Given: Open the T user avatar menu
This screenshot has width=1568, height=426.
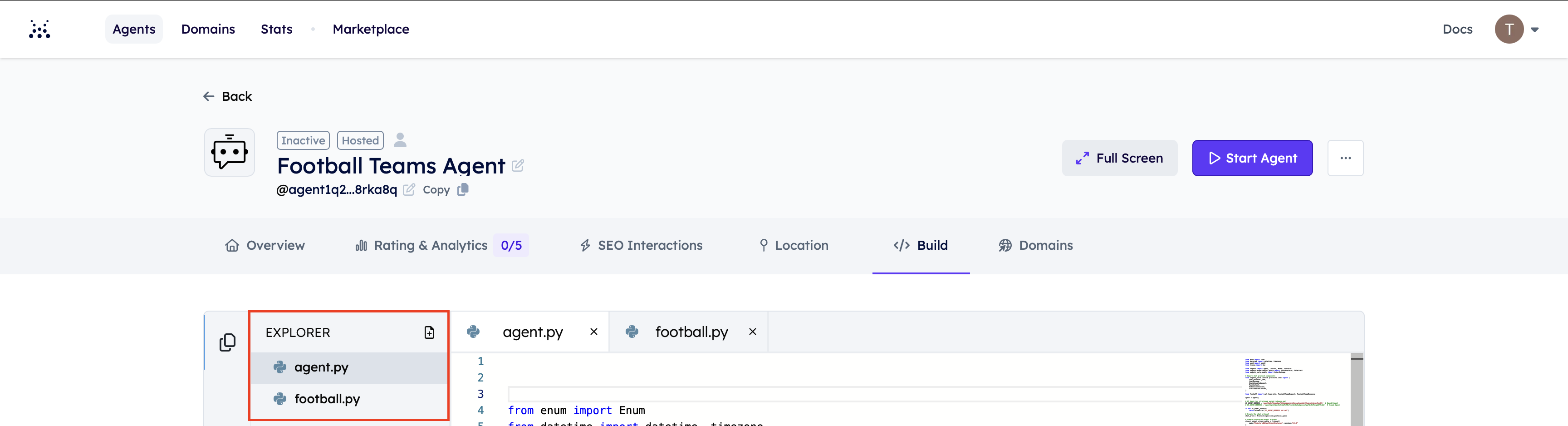Looking at the screenshot, I should pos(1509,29).
